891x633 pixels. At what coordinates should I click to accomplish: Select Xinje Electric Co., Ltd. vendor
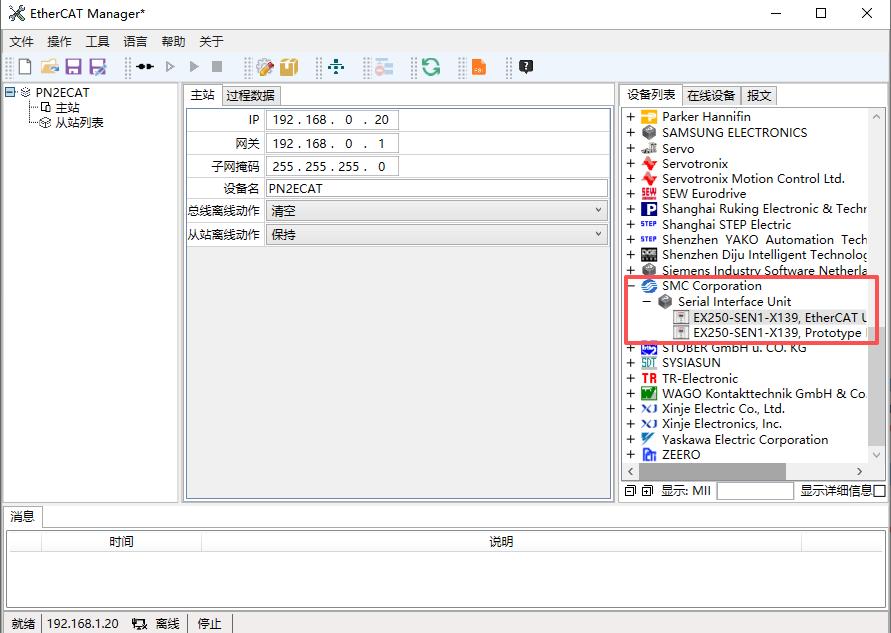coord(723,409)
